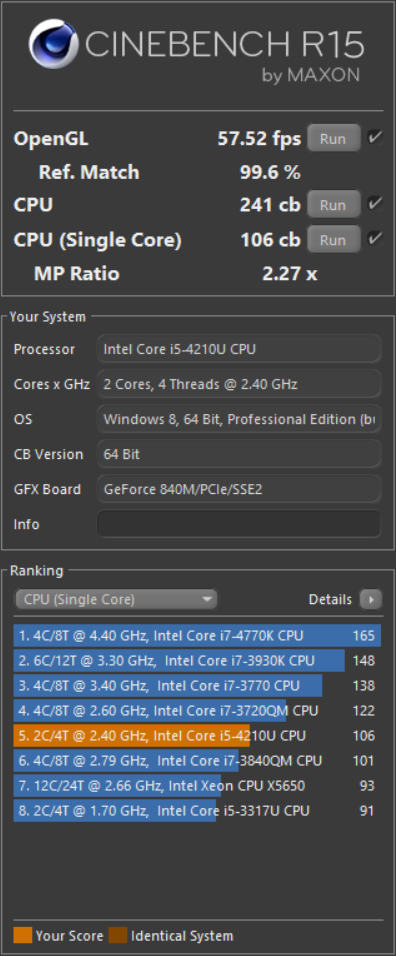Click the 57.52 fps OpenGL score
Viewport: 396px width, 956px height.
coord(259,139)
